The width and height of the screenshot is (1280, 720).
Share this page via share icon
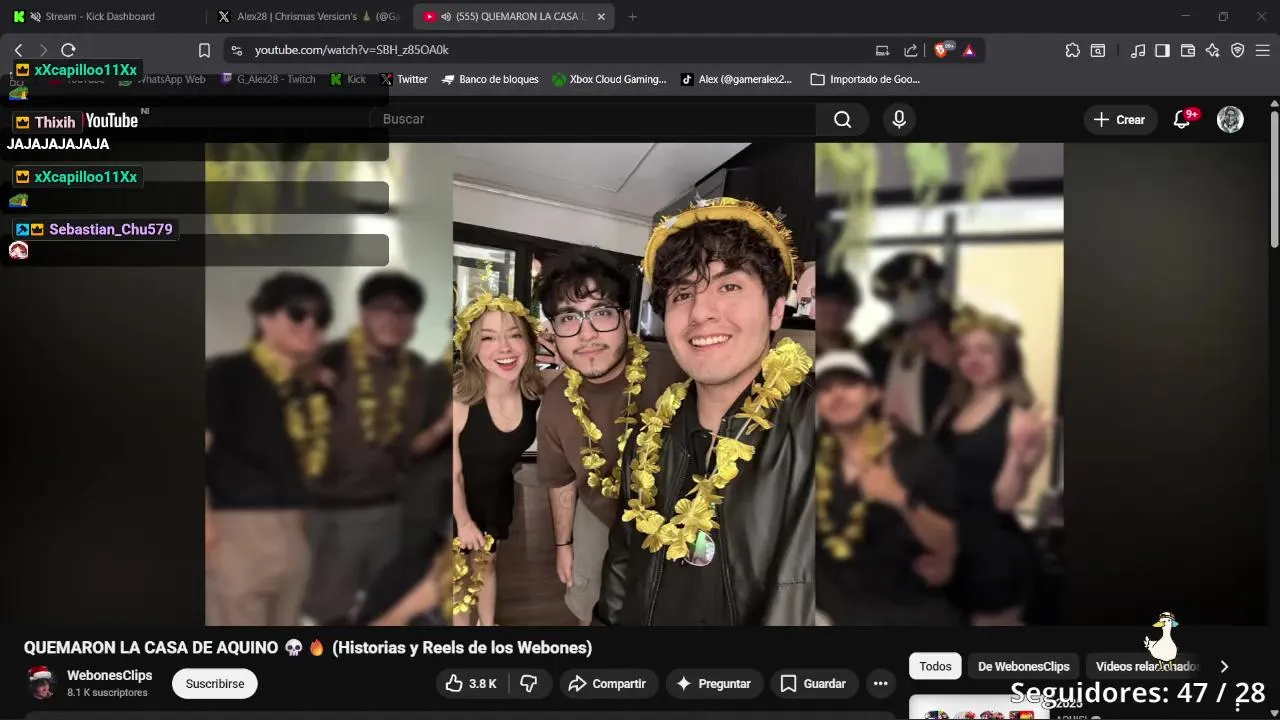(910, 50)
